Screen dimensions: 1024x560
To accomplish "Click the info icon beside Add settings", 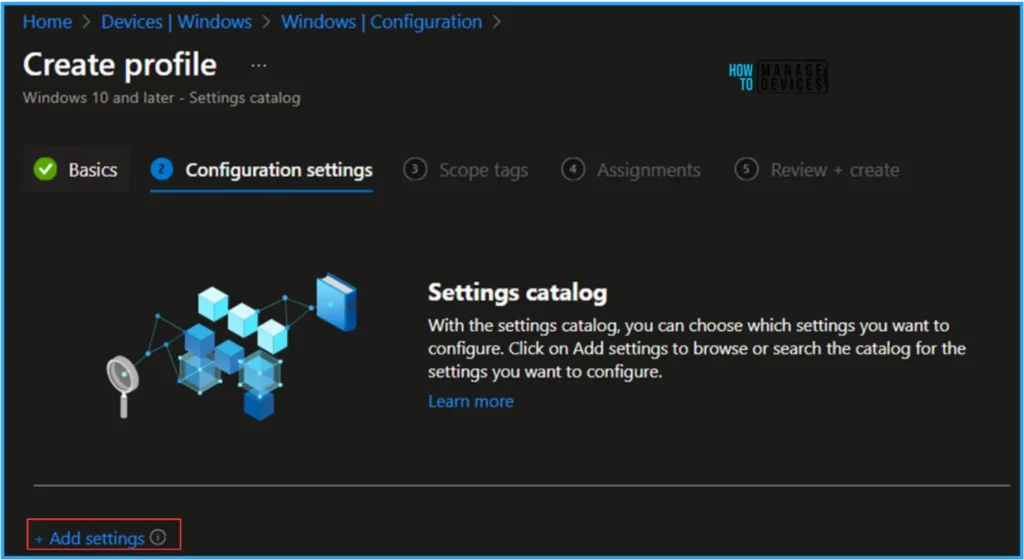I will point(158,538).
